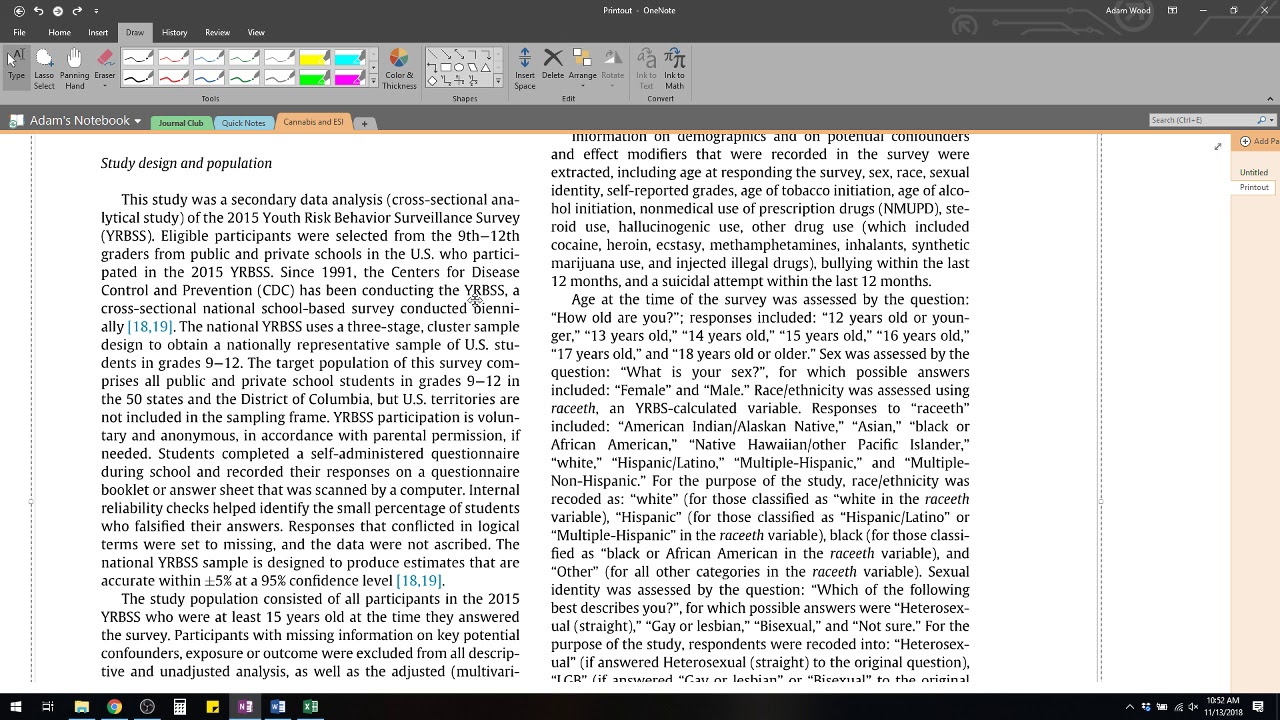Open File Explorer from taskbar
Image resolution: width=1280 pixels, height=720 pixels.
[81, 707]
